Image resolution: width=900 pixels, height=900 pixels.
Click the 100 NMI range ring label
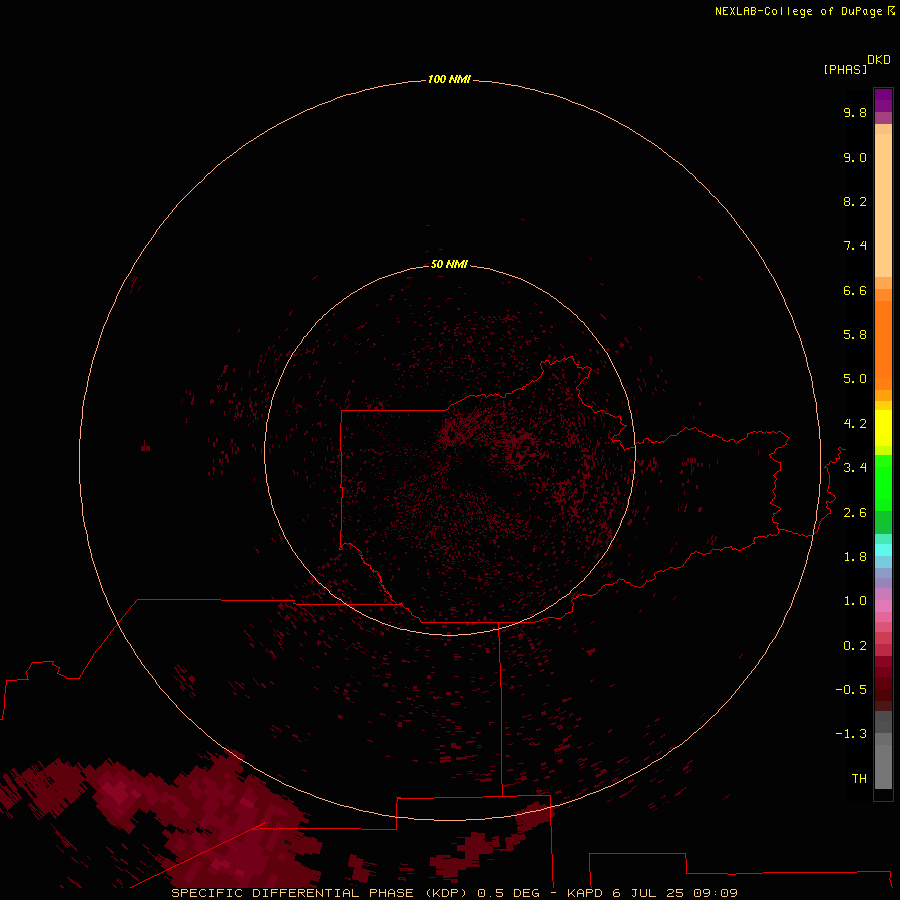pos(449,79)
